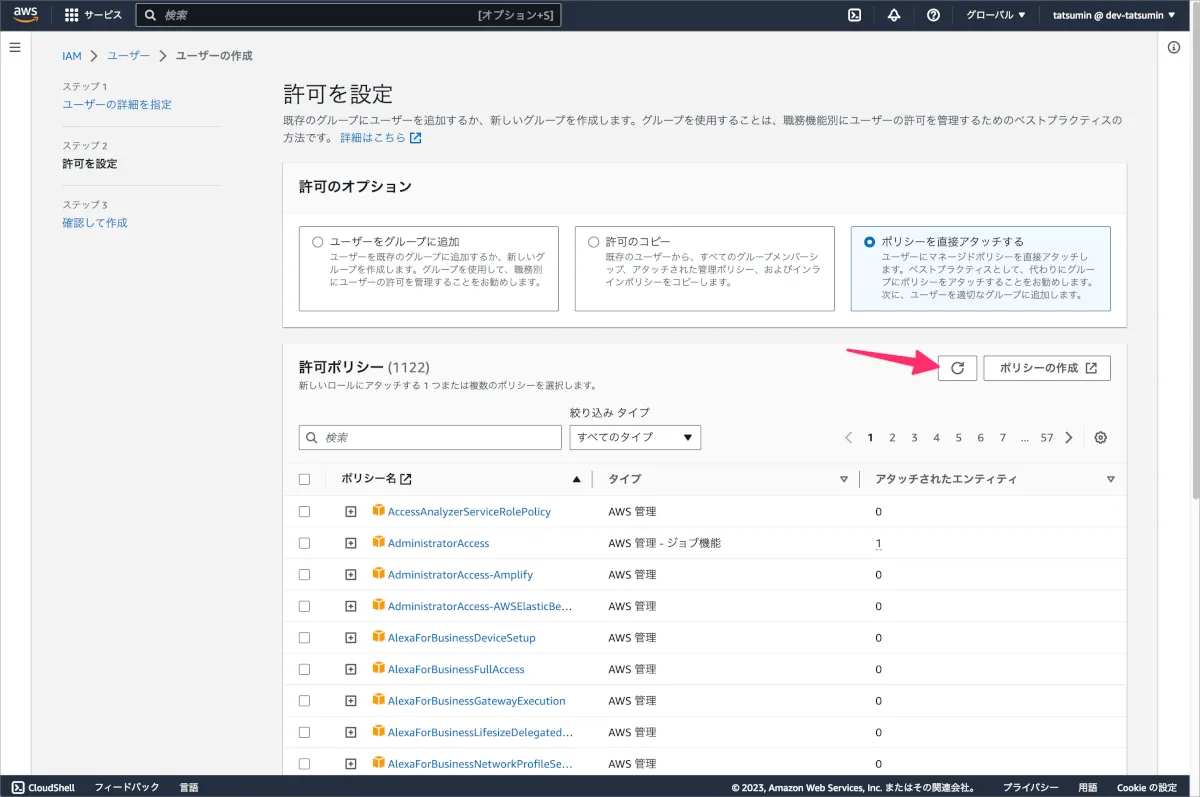The width and height of the screenshot is (1200, 797).
Task: Click the help question mark icon
Action: pos(933,15)
